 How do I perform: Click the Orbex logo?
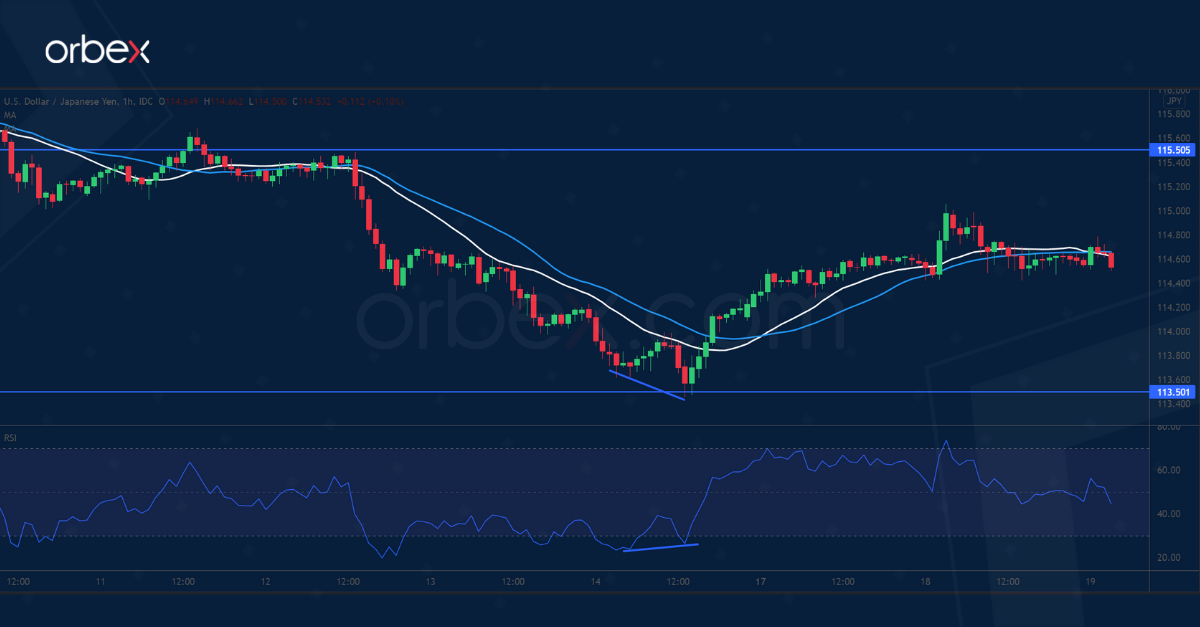97,49
